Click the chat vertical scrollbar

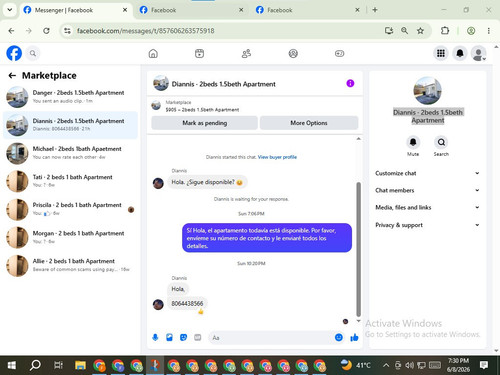359,249
